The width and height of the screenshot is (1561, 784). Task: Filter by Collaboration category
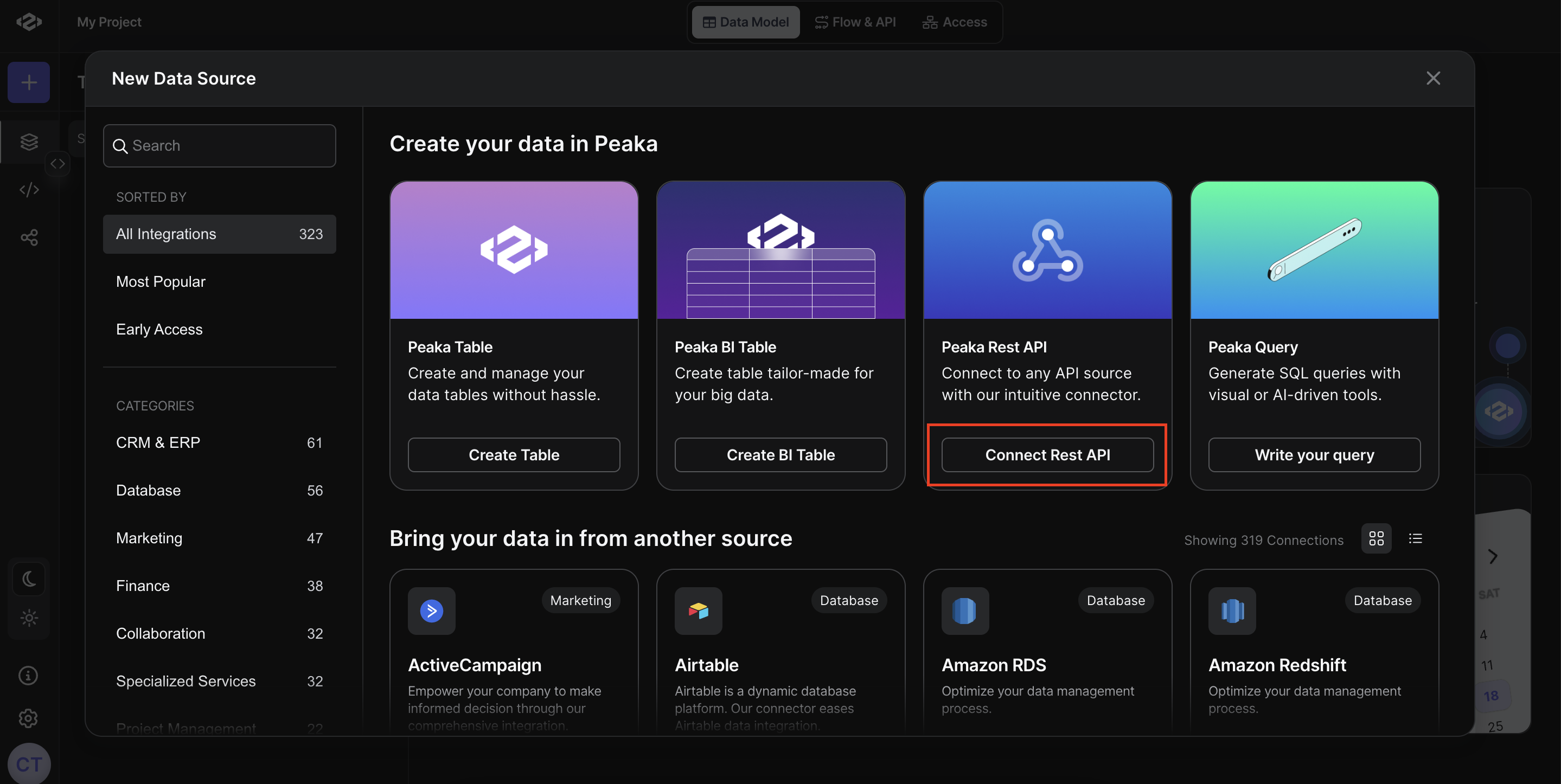tap(219, 634)
